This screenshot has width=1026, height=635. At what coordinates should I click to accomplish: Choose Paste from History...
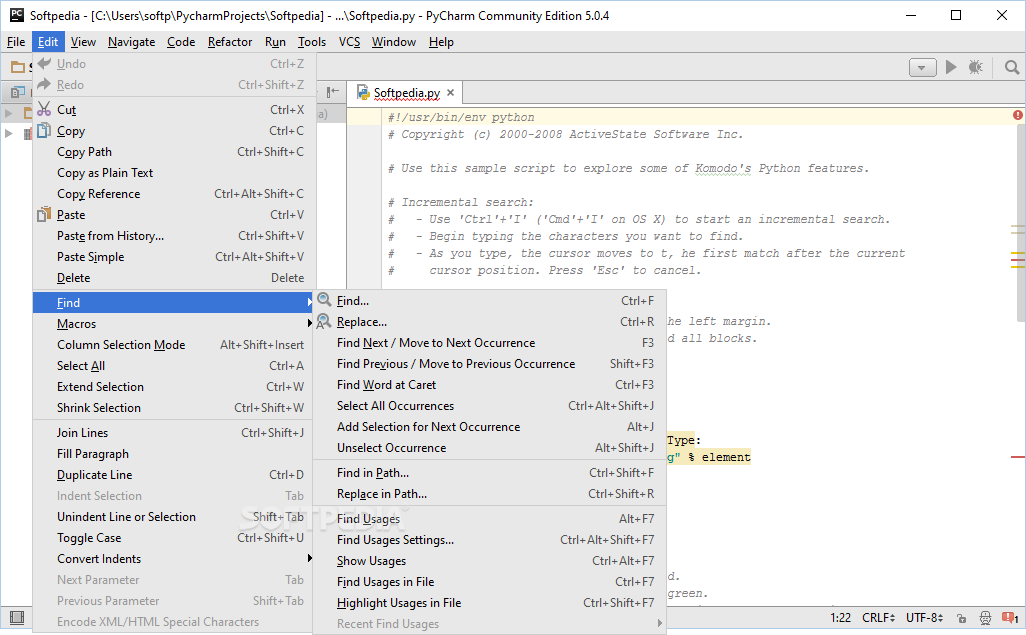(x=174, y=235)
